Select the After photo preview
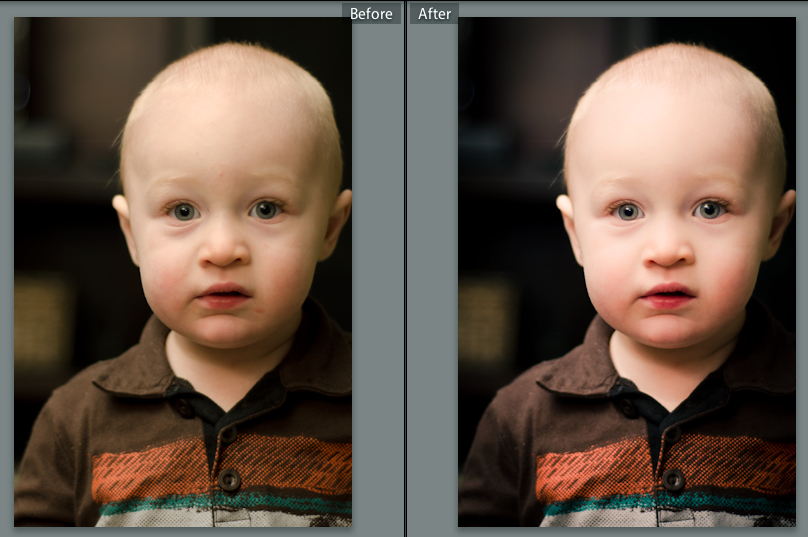This screenshot has height=537, width=808. 626,270
